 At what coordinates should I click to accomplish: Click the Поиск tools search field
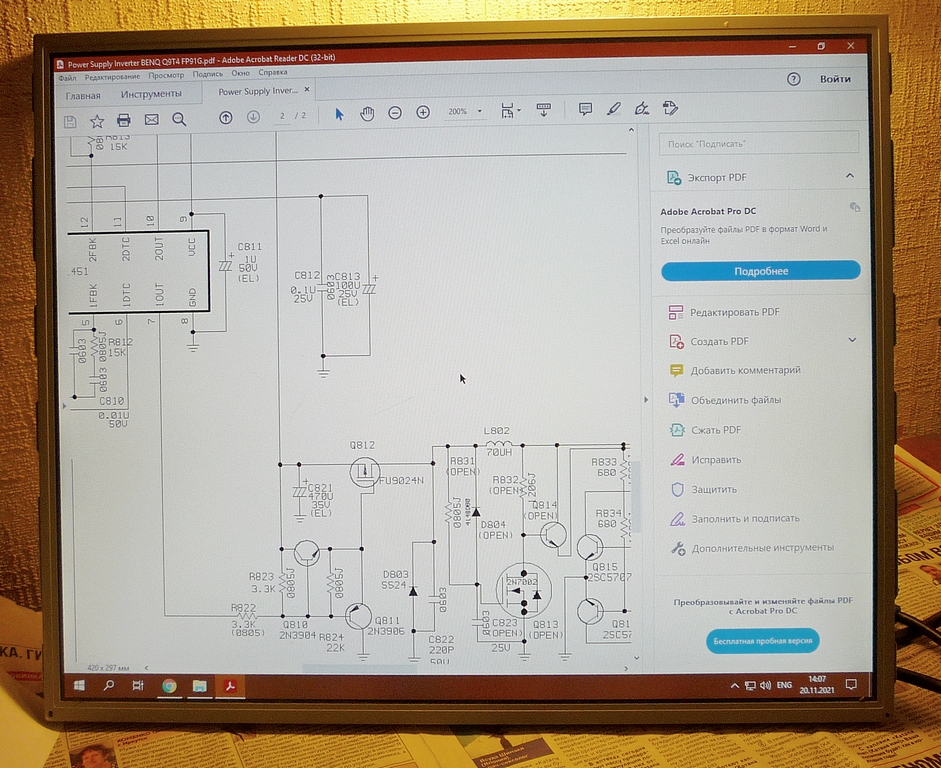point(760,144)
